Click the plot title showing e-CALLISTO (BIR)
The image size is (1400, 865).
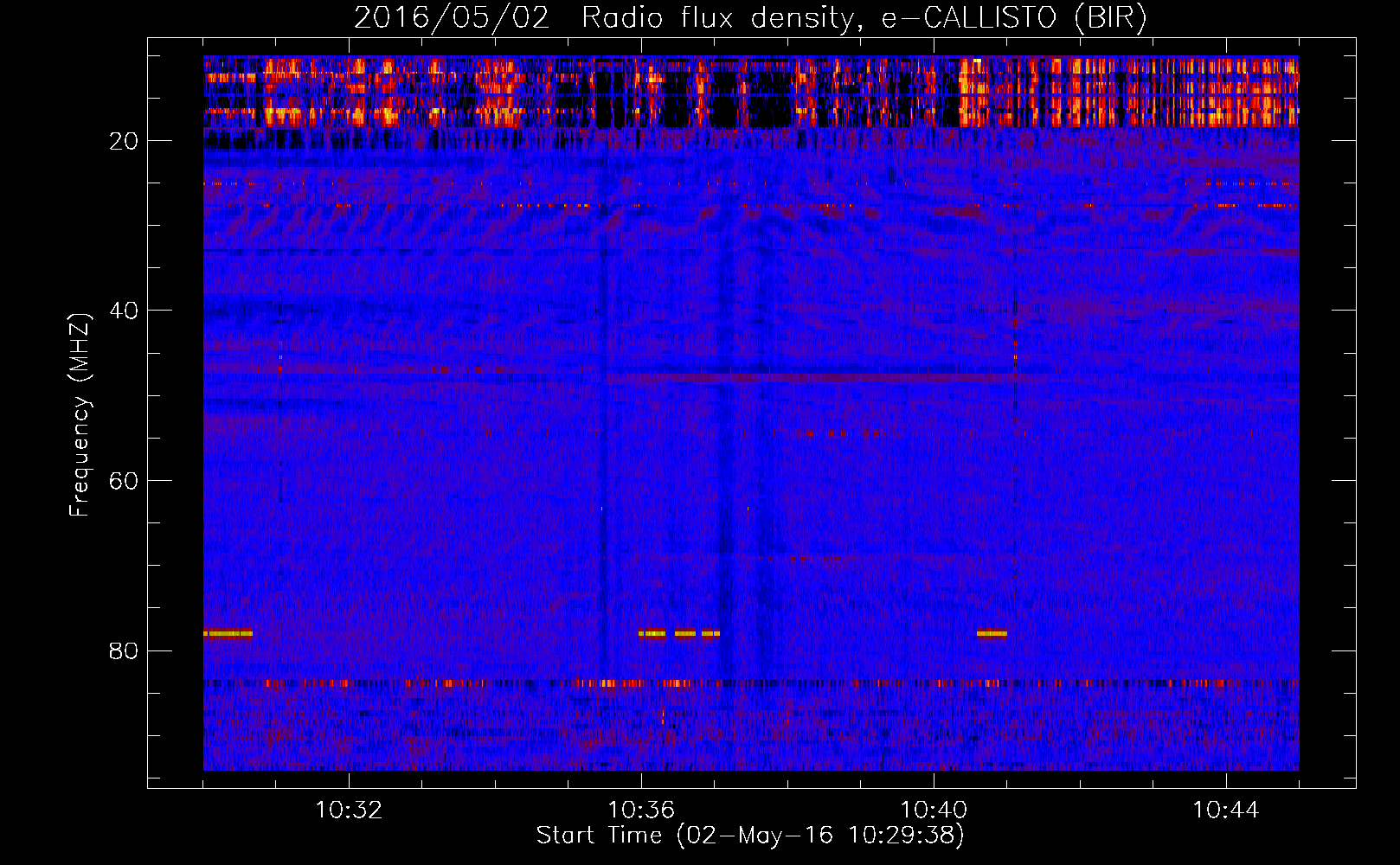tap(751, 18)
